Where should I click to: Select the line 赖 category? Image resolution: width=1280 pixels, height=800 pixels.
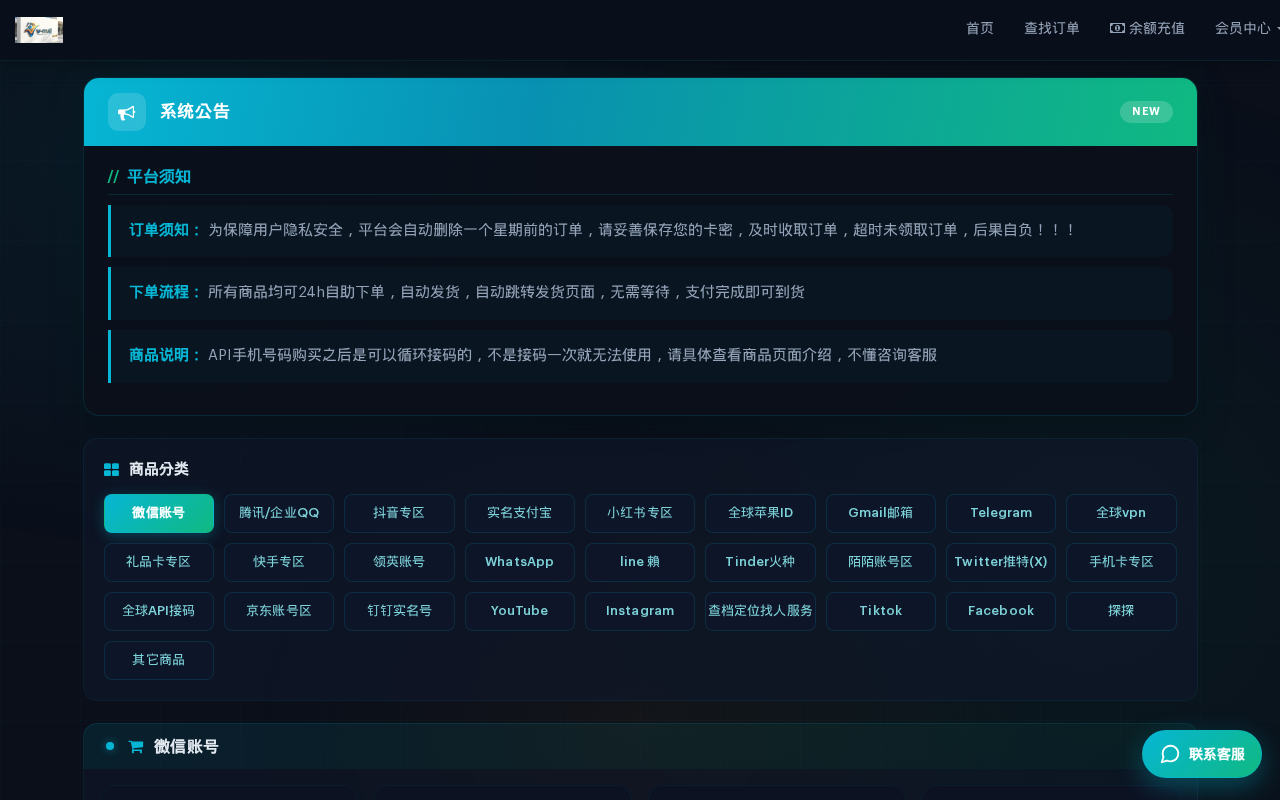(640, 562)
